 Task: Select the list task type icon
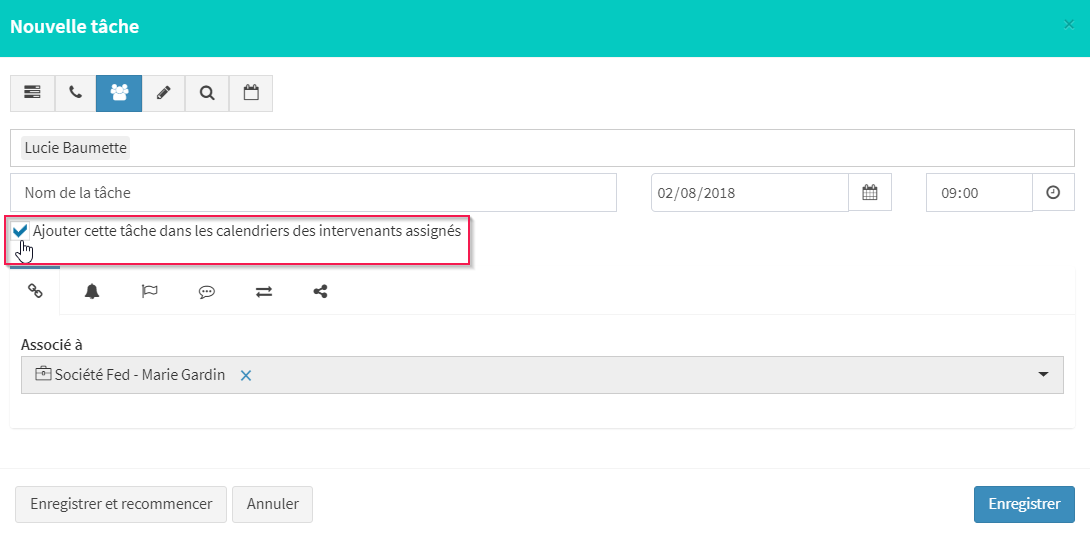[33, 93]
